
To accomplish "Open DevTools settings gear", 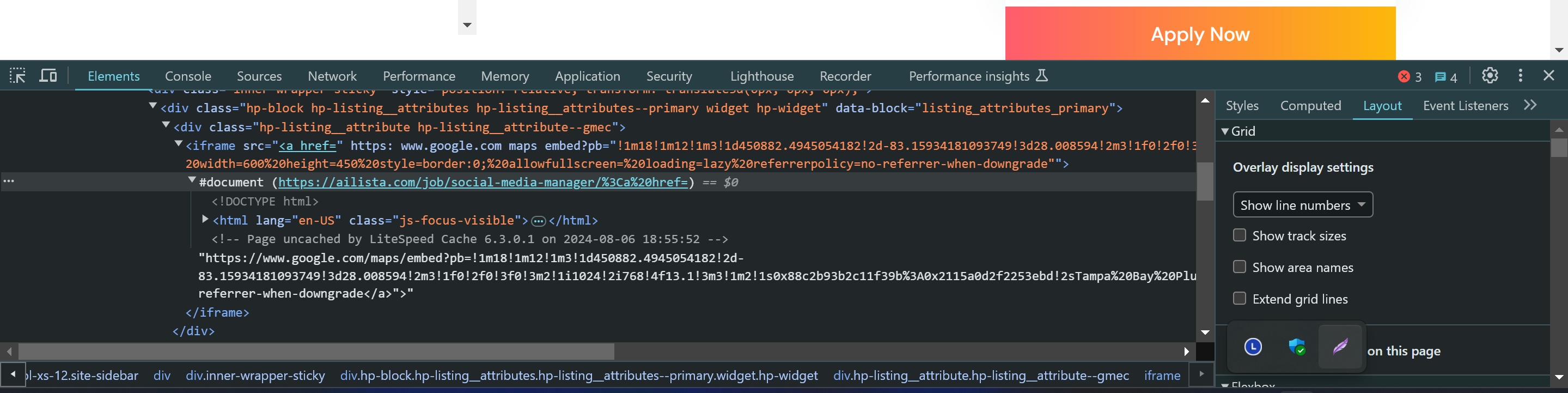I will 1490,76.
